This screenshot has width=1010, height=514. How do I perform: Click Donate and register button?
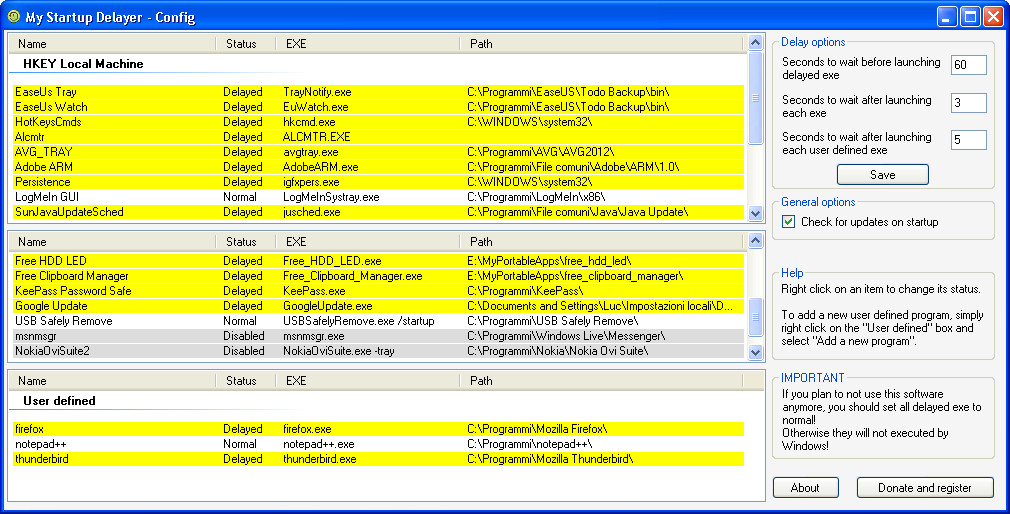click(924, 488)
